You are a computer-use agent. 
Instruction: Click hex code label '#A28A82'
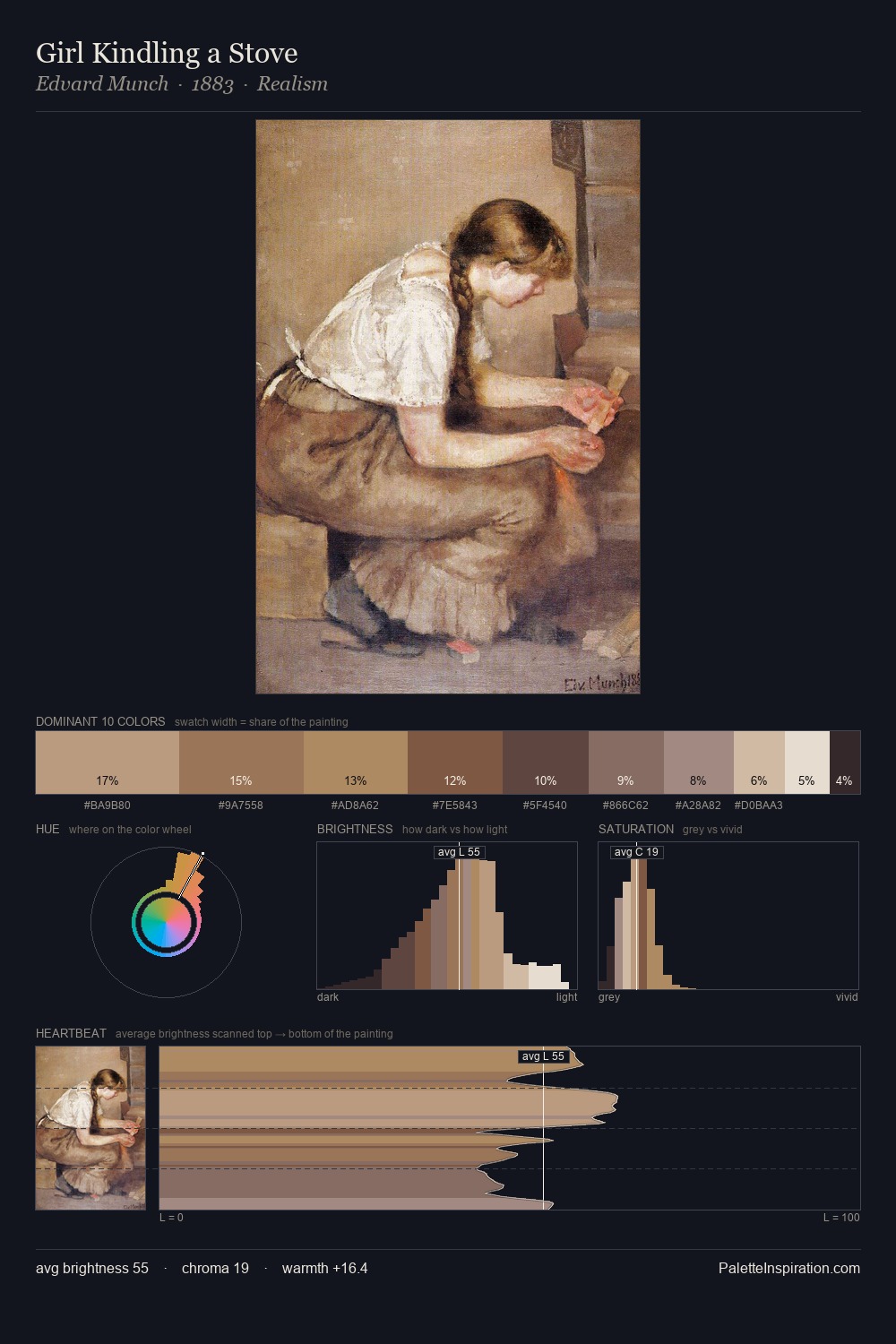(699, 805)
